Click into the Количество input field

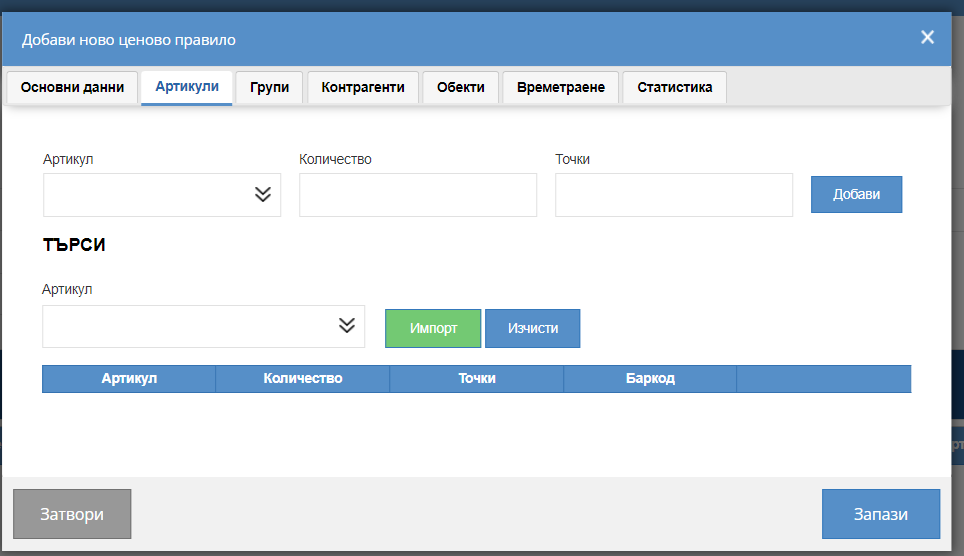coord(418,195)
